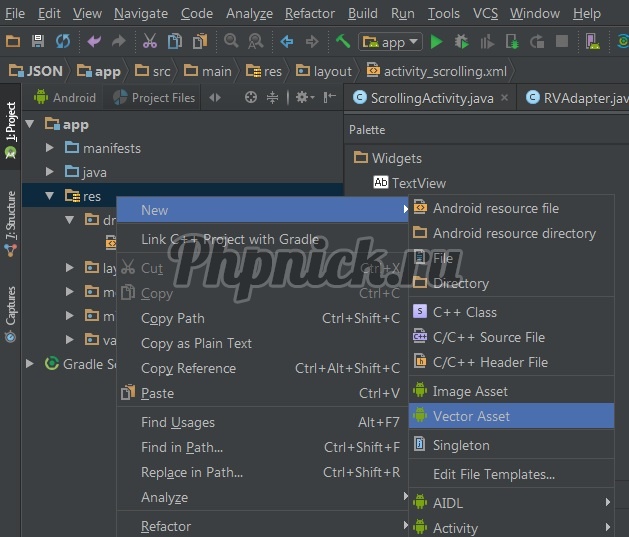The width and height of the screenshot is (629, 537).
Task: Click the navigate Back arrow icon
Action: tap(287, 42)
